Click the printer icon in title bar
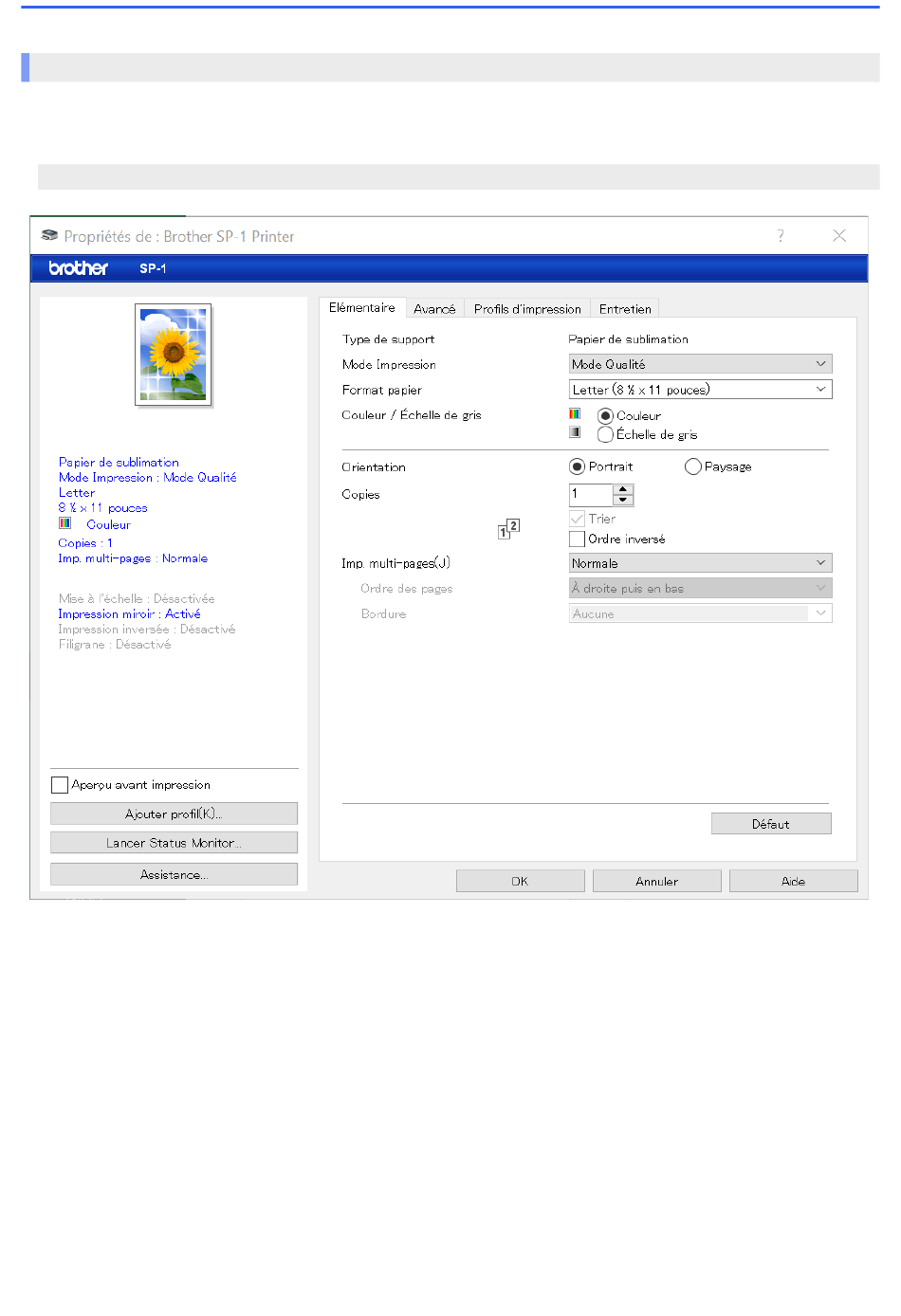The width and height of the screenshot is (901, 1316). click(49, 236)
